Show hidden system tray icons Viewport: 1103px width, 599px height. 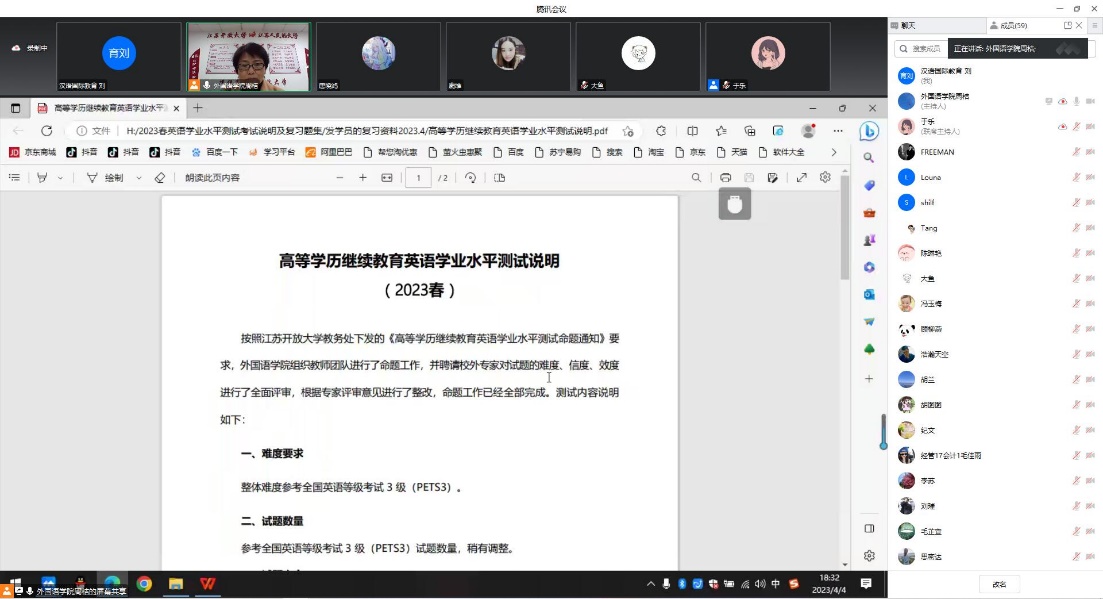(651, 583)
